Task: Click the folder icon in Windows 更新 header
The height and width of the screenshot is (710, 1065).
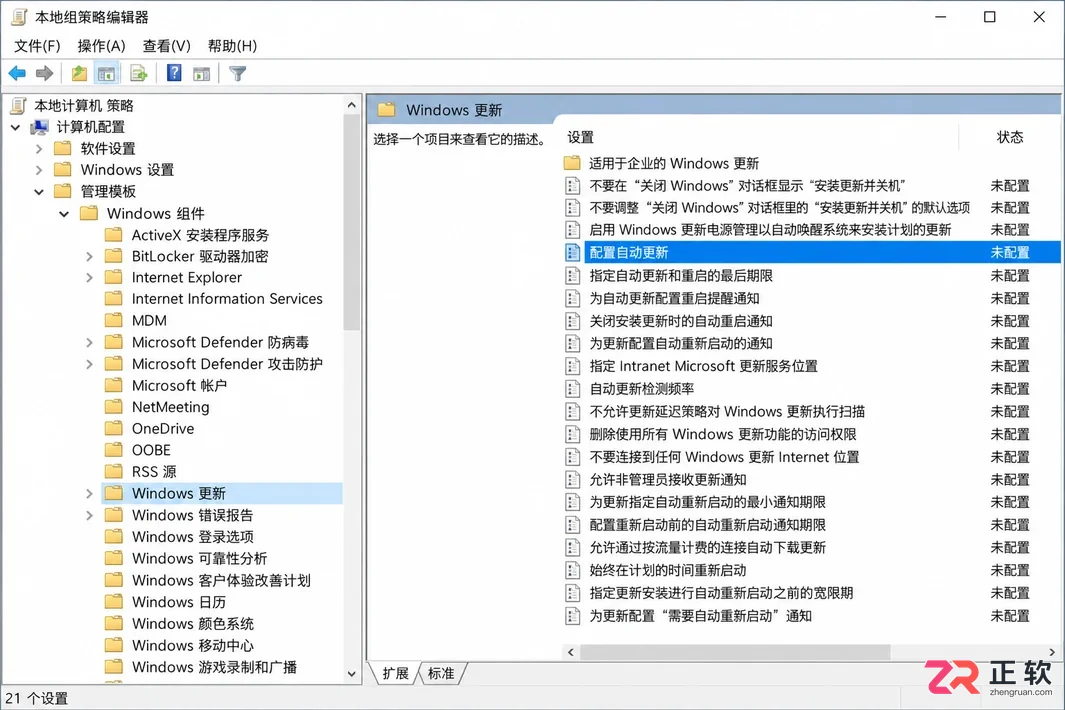Action: point(386,109)
